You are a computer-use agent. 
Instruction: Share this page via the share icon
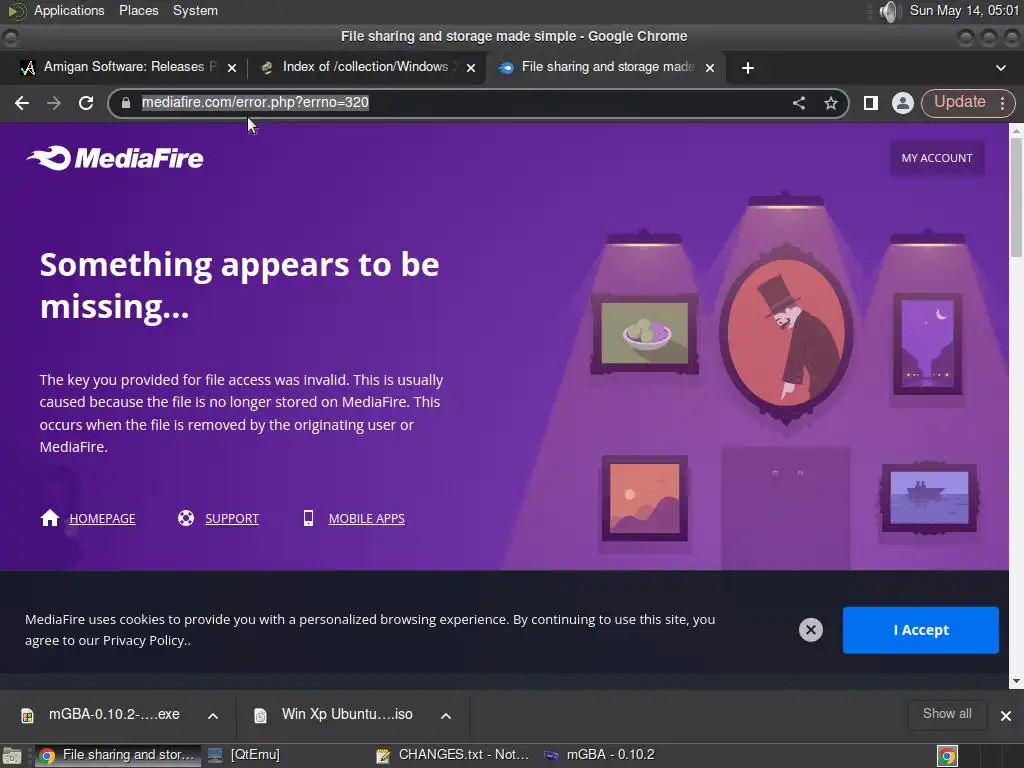(x=799, y=103)
